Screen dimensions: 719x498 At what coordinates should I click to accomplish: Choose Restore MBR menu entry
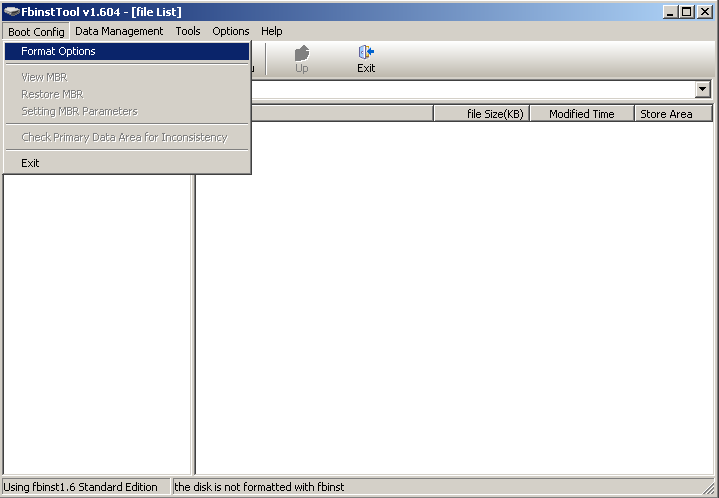tap(127, 94)
